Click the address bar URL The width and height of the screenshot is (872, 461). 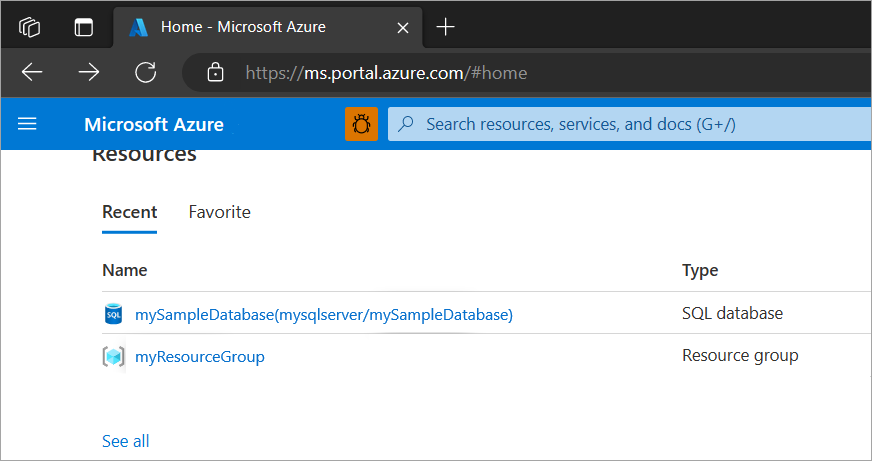click(386, 73)
